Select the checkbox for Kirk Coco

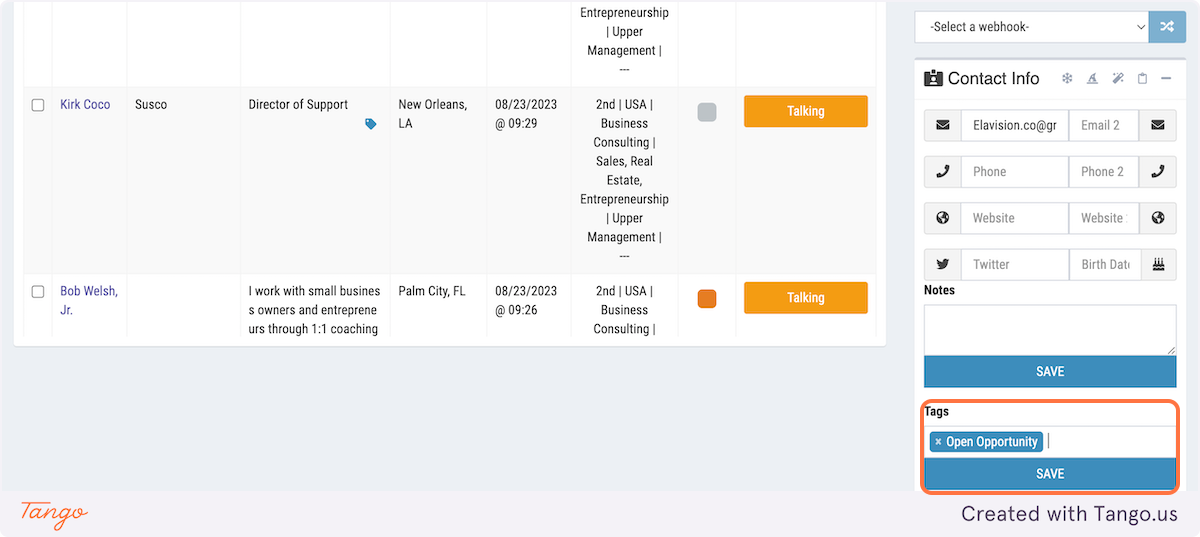click(38, 105)
